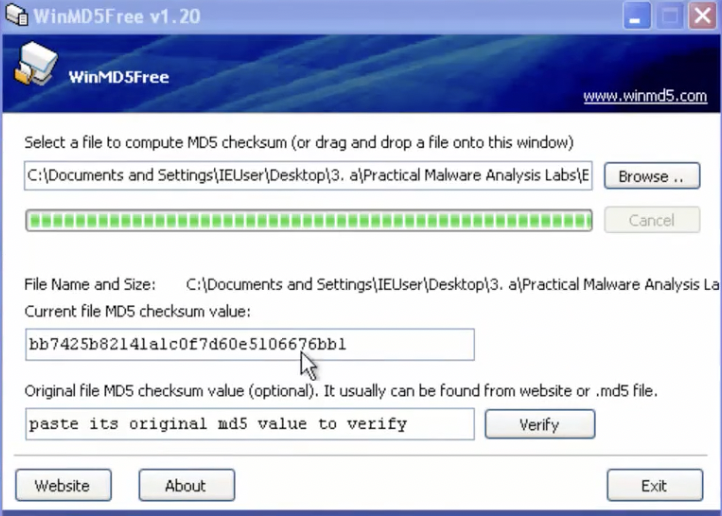
Task: Click the 'File Name and Size:' label
Action: pos(90,284)
